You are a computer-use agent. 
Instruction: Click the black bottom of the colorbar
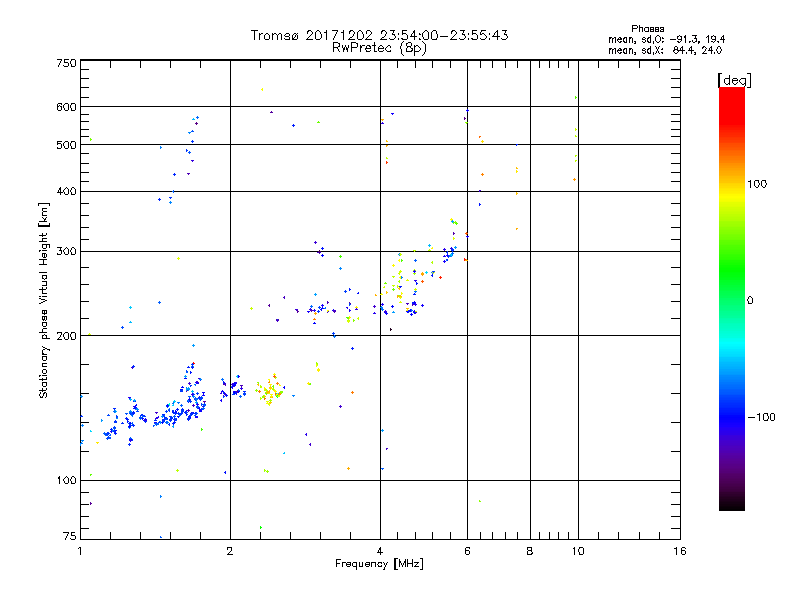coord(732,504)
